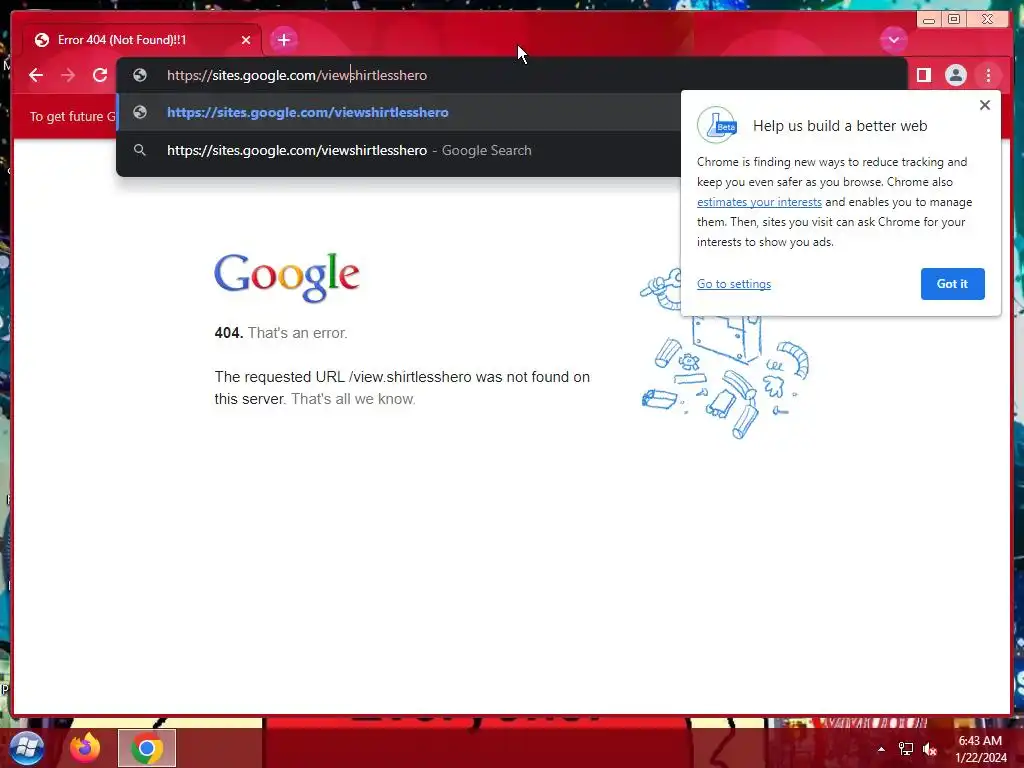The height and width of the screenshot is (768, 1024).
Task: Close the Error 404 tab
Action: click(x=246, y=40)
